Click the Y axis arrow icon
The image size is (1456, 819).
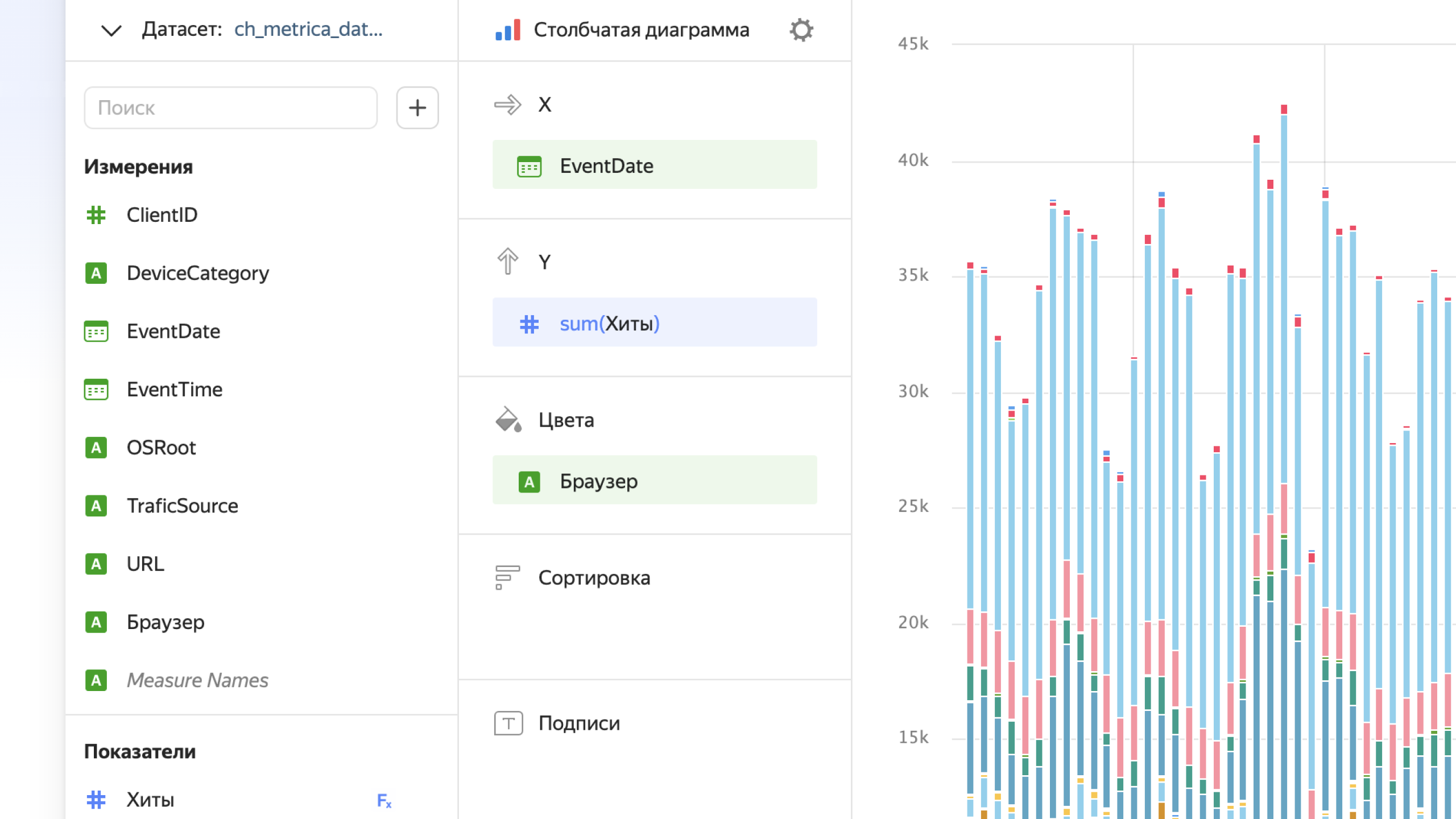pos(507,262)
